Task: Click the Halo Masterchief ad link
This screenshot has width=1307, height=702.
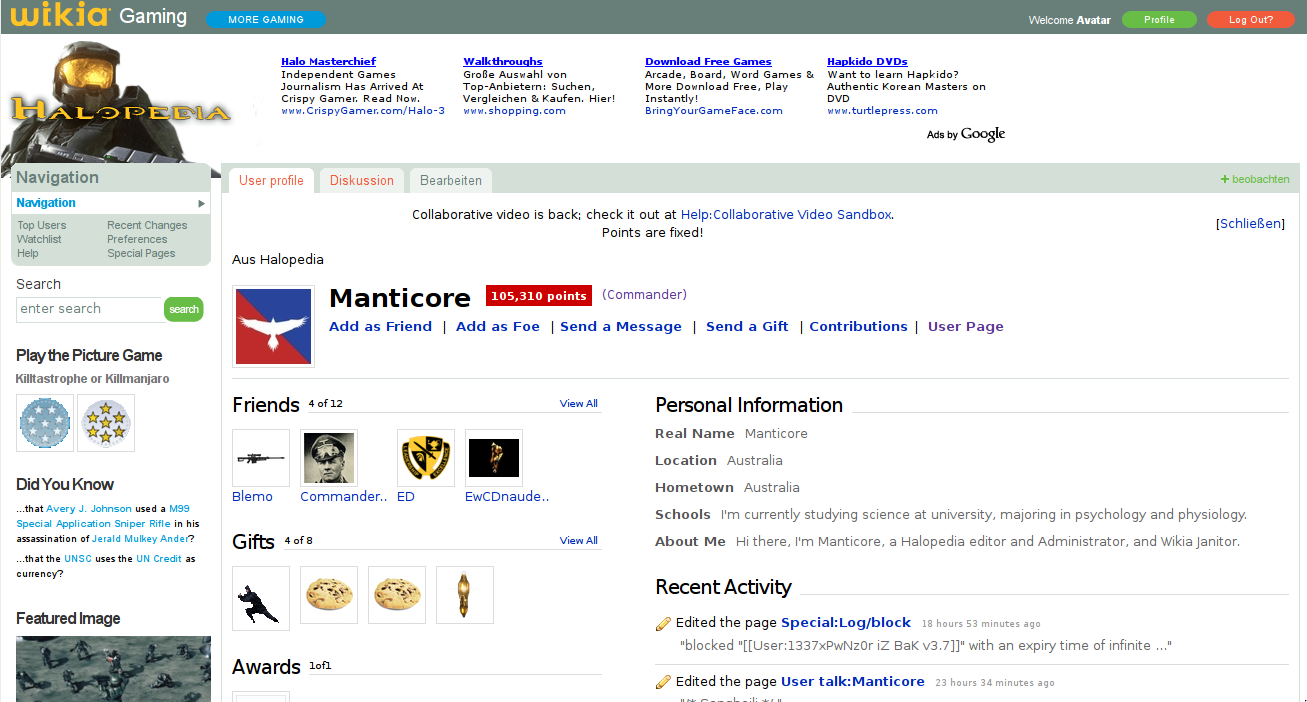Action: tap(328, 62)
